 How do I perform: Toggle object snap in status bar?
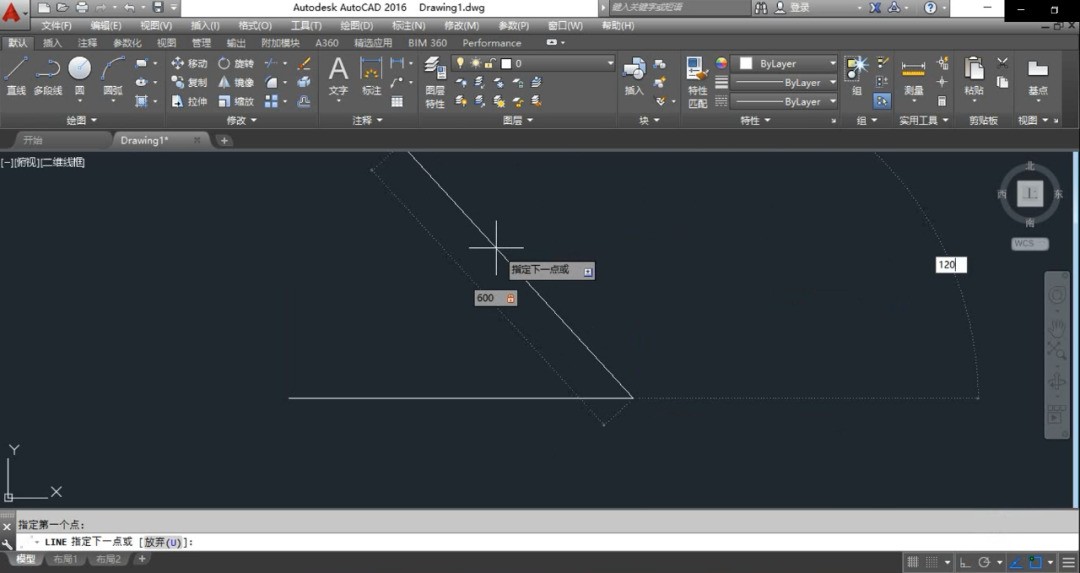[1035, 562]
